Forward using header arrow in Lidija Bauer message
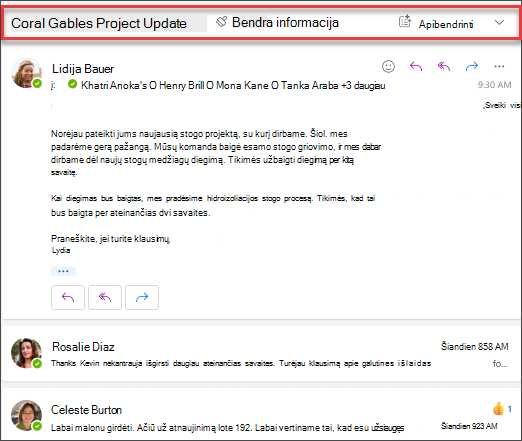 (x=471, y=66)
